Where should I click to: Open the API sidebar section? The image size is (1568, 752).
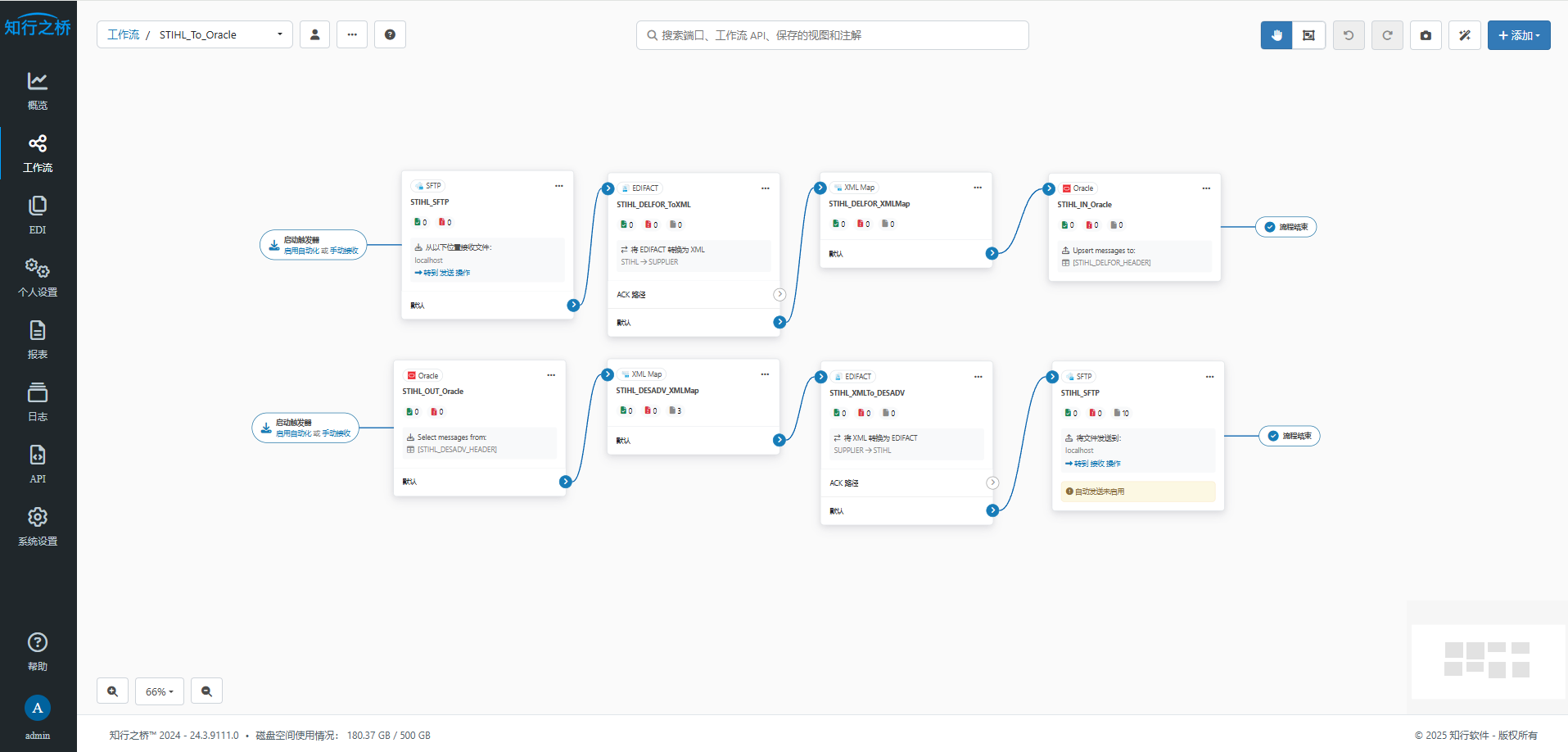pyautogui.click(x=38, y=465)
